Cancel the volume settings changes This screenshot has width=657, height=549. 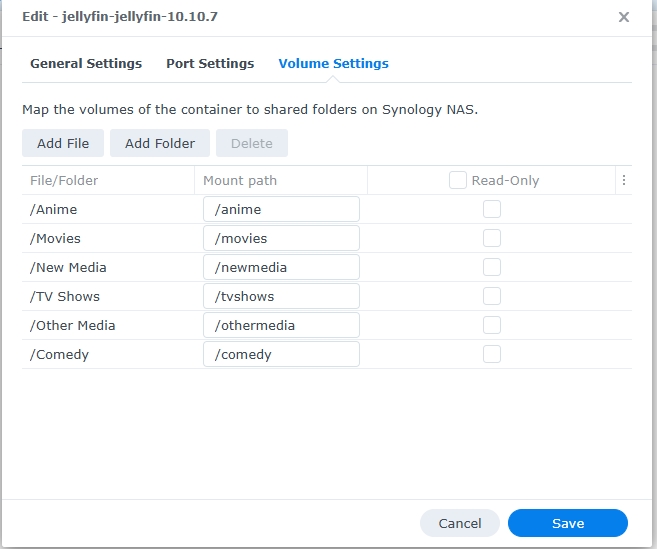click(x=460, y=523)
